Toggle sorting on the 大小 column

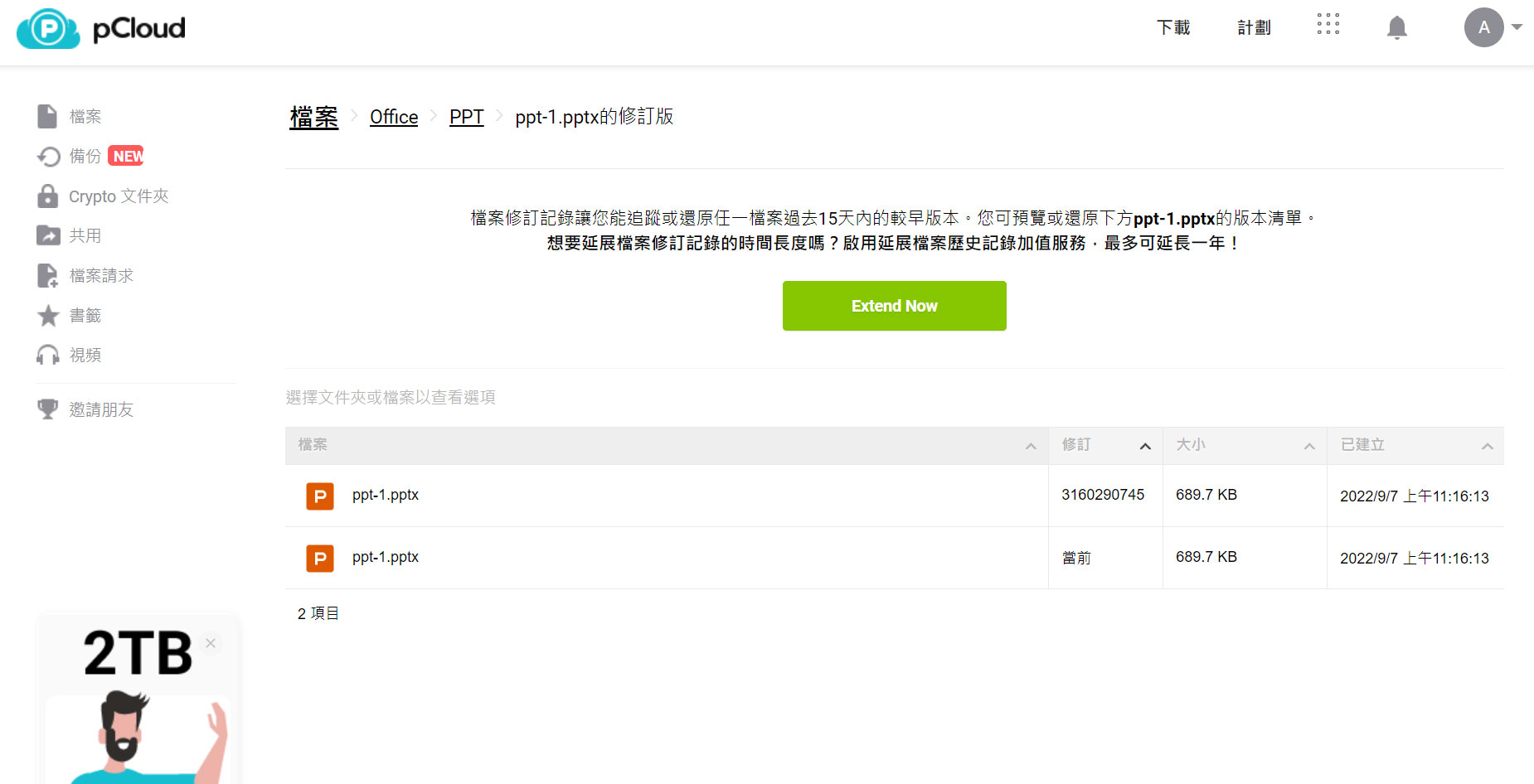coord(1309,446)
